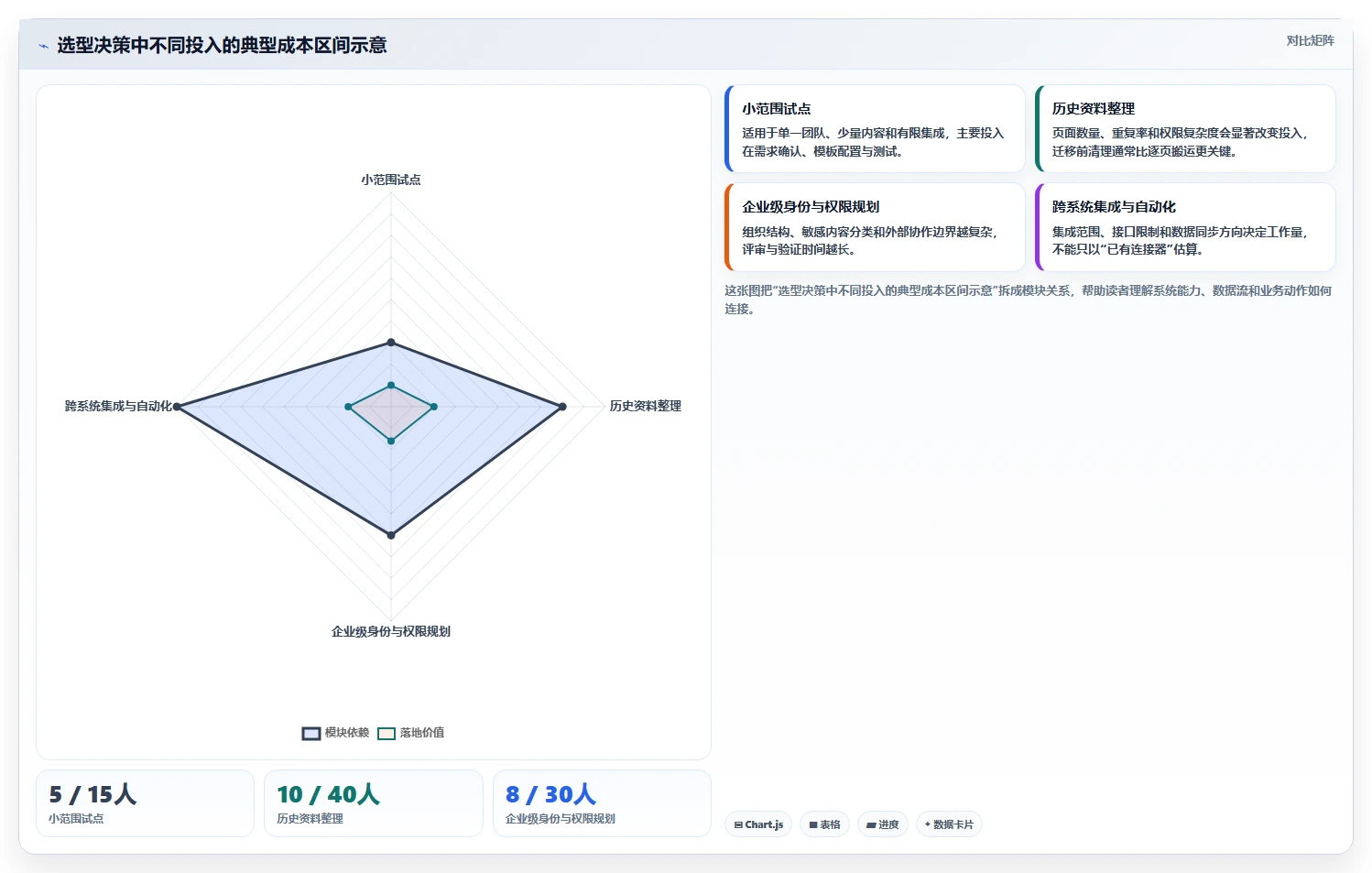Click the summary paragraph starting 这张图把
Viewport: 1372px width, 873px height.
tap(1029, 300)
